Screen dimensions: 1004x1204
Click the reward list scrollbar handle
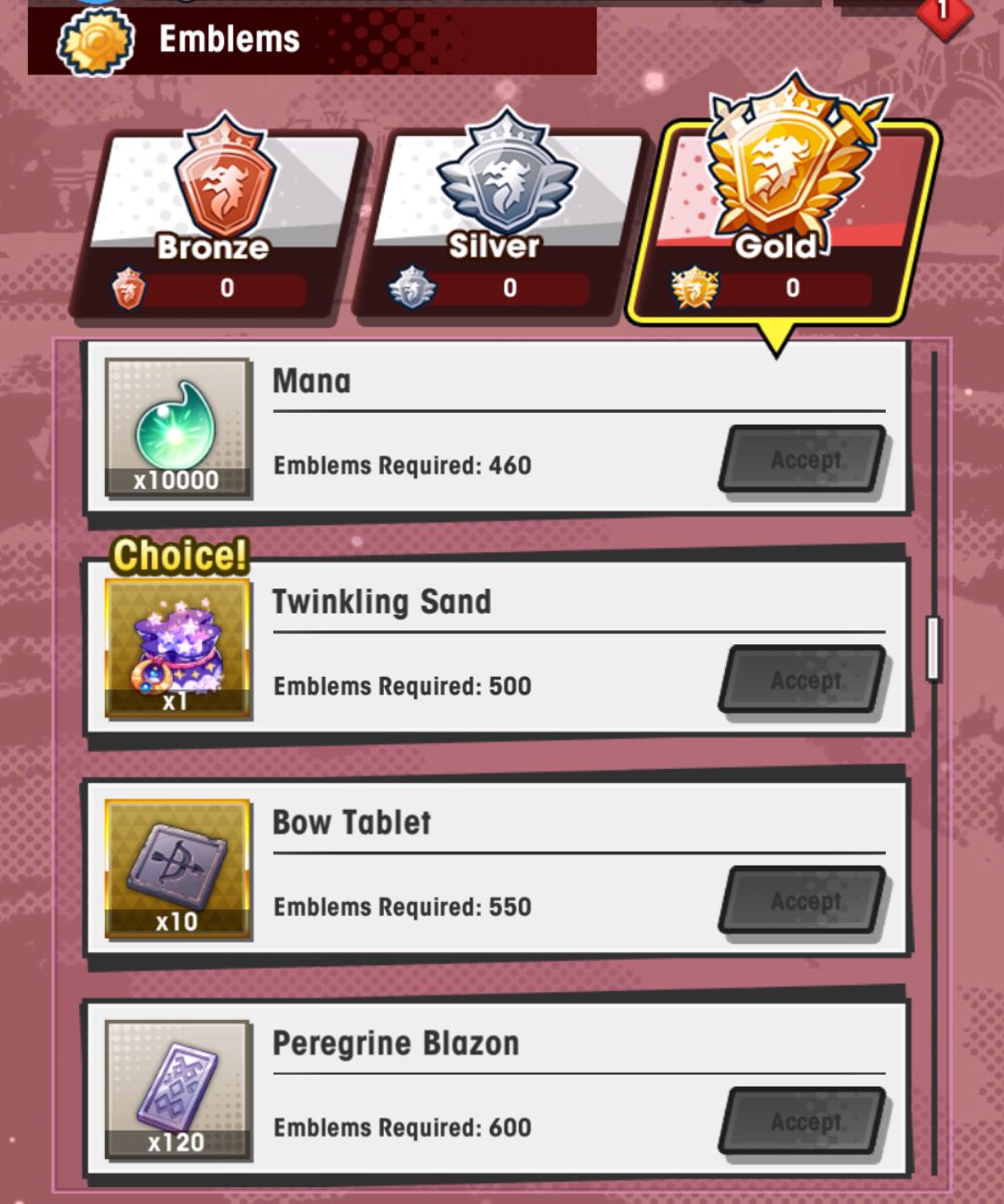[x=934, y=648]
